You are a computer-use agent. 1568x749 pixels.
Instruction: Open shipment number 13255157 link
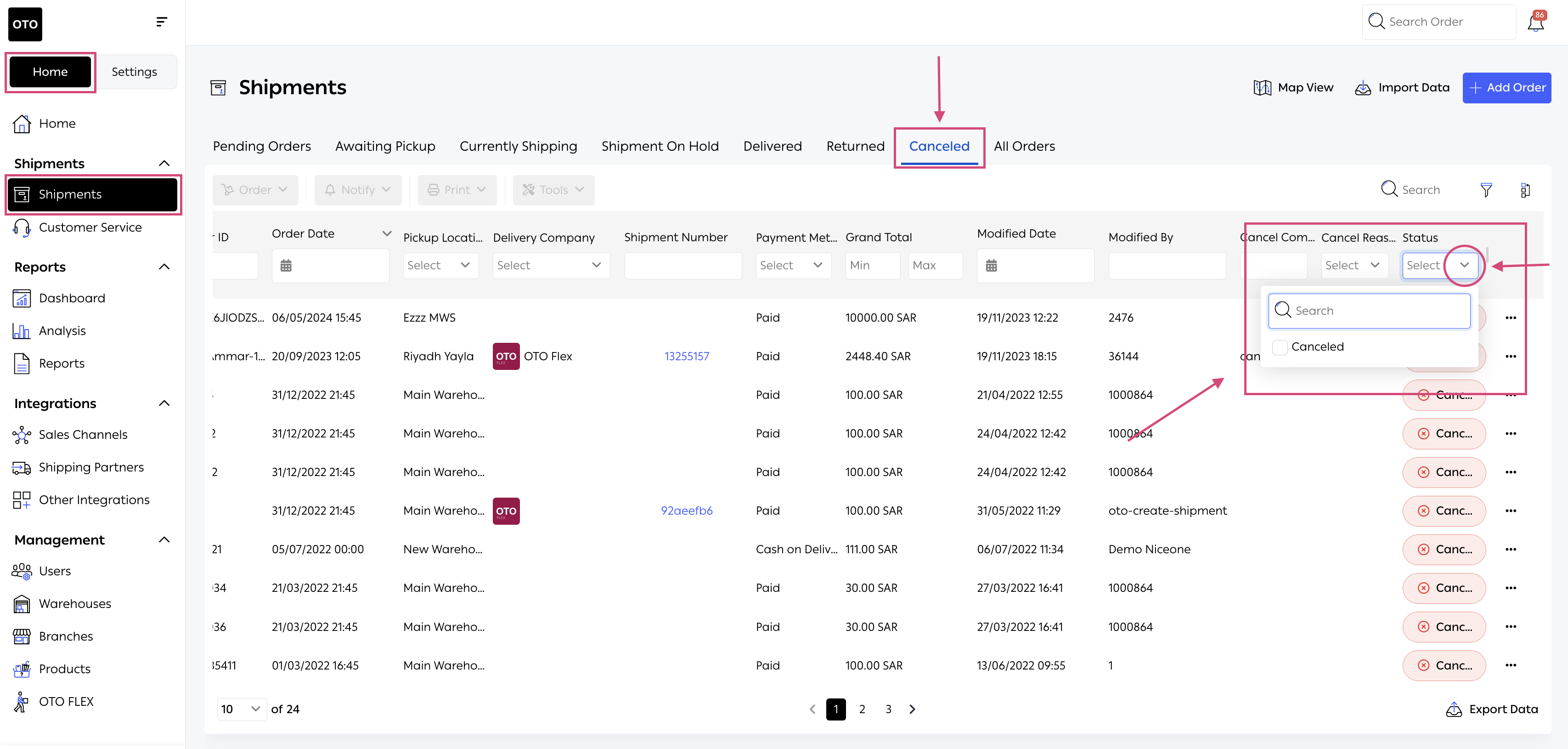point(687,356)
